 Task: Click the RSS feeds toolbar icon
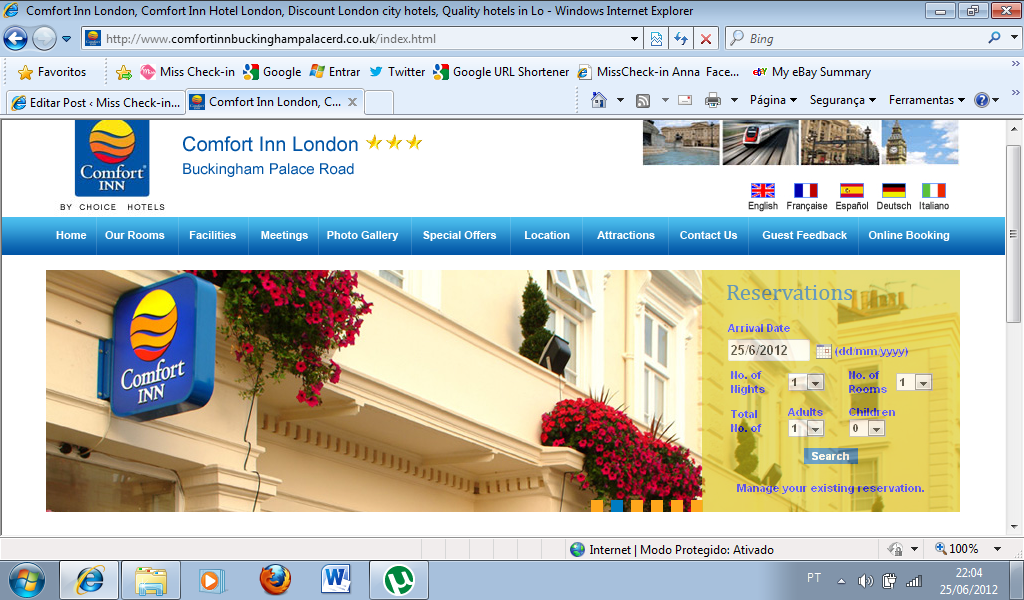[x=643, y=100]
